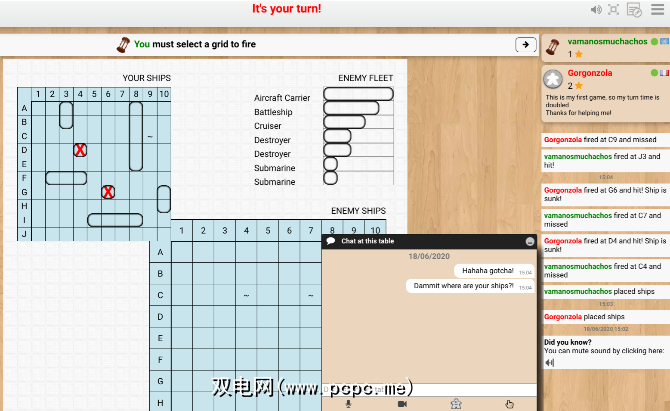Click log entry 'vamanosmuchachos fired at J3 and hit!'
The width and height of the screenshot is (670, 411).
tap(606, 161)
